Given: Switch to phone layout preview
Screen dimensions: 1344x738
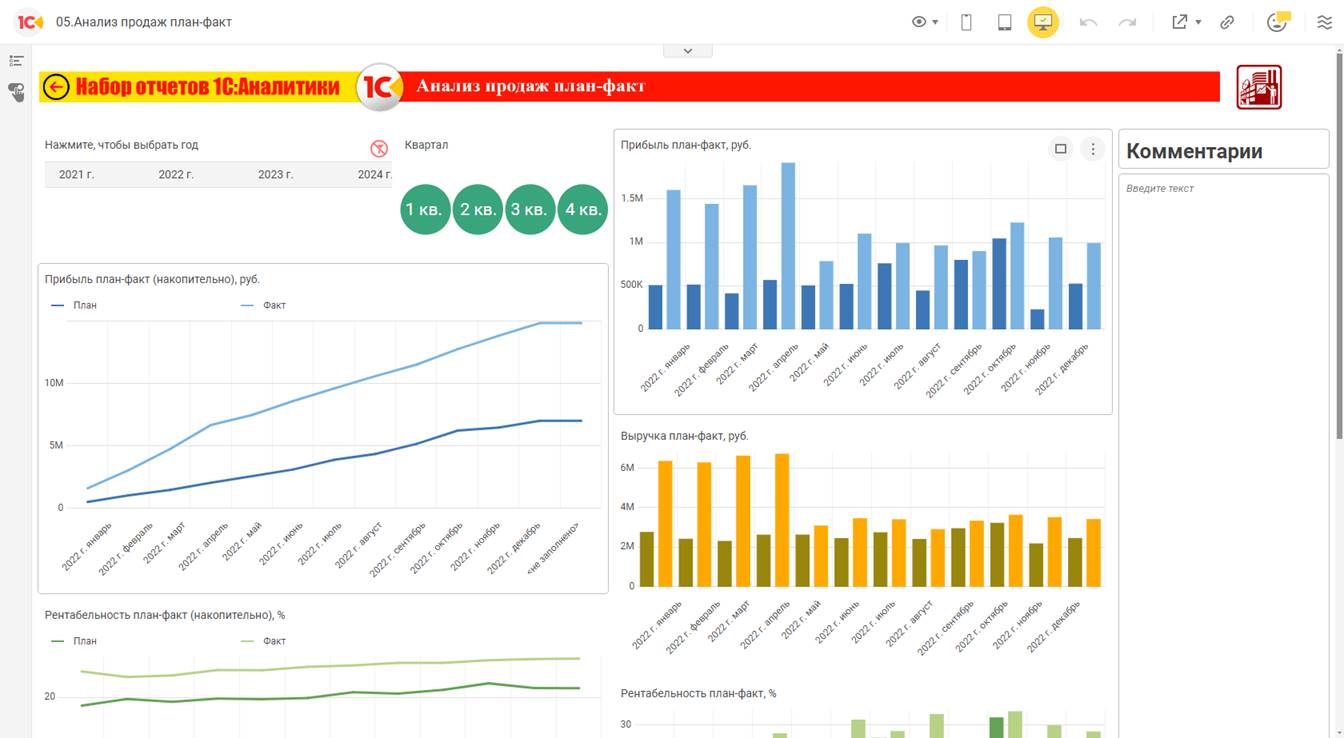Looking at the screenshot, I should tap(966, 22).
